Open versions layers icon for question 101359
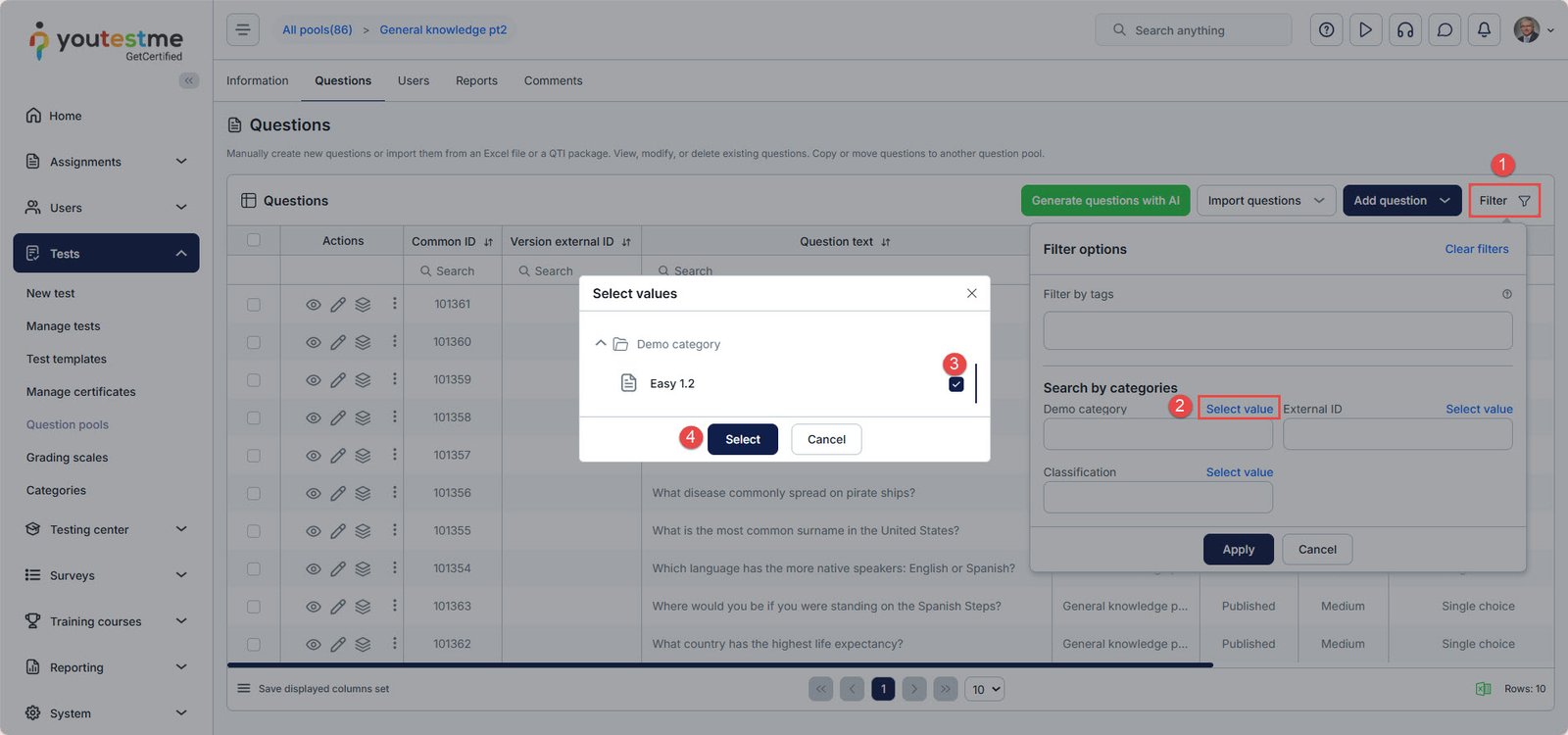The height and width of the screenshot is (735, 1568). [x=363, y=379]
